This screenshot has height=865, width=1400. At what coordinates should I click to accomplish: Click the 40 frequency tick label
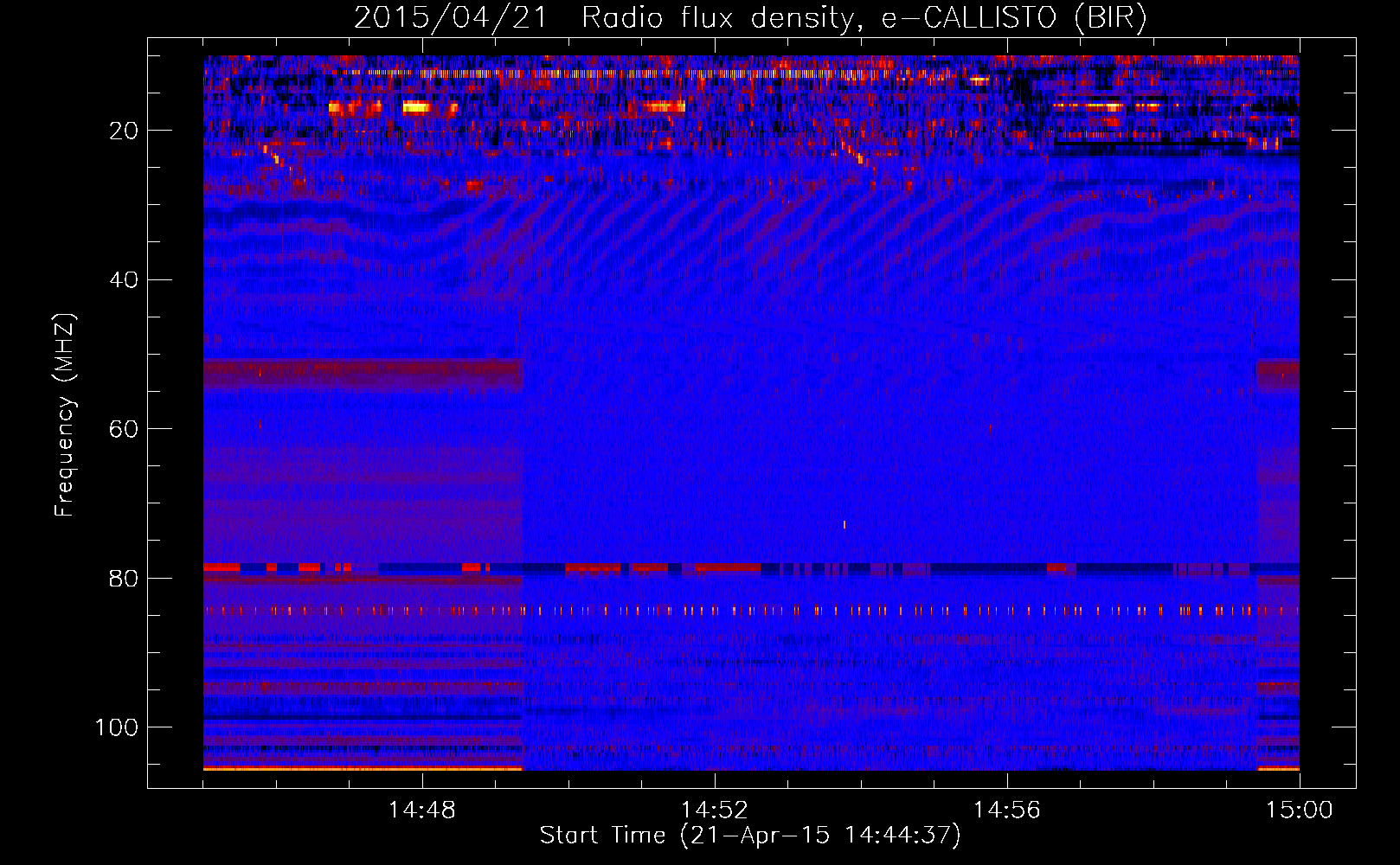tap(125, 280)
